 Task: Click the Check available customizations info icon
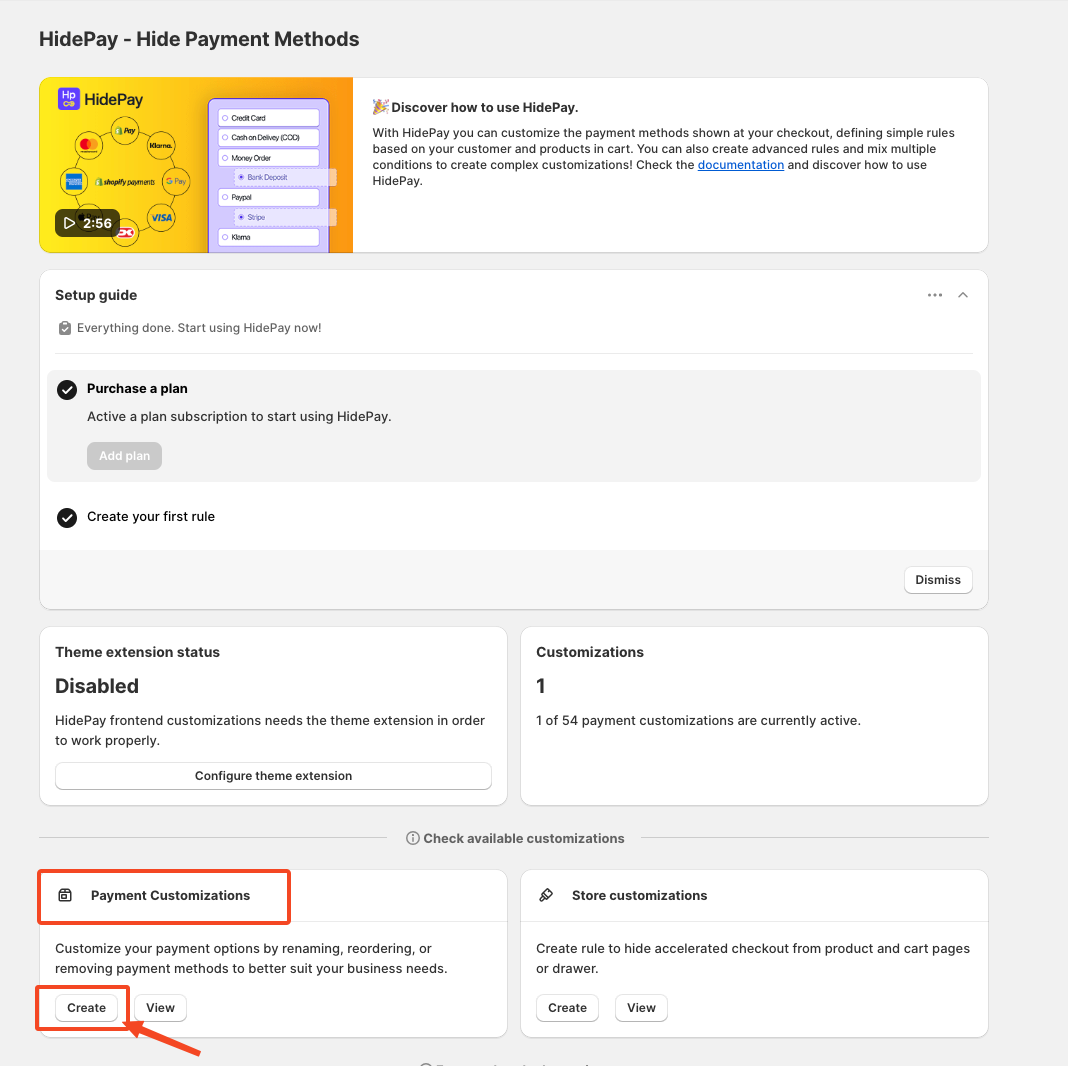point(413,838)
